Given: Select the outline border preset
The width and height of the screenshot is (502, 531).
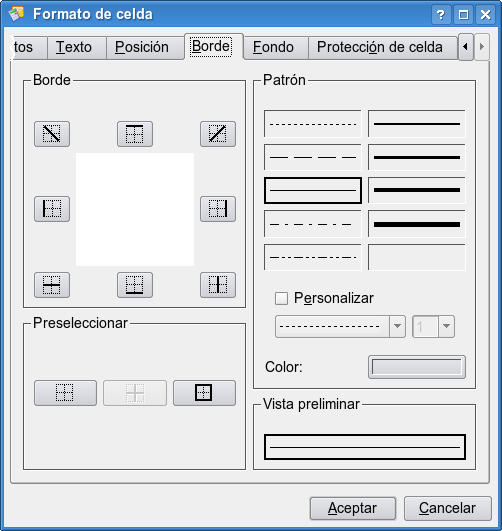Looking at the screenshot, I should pos(204,393).
